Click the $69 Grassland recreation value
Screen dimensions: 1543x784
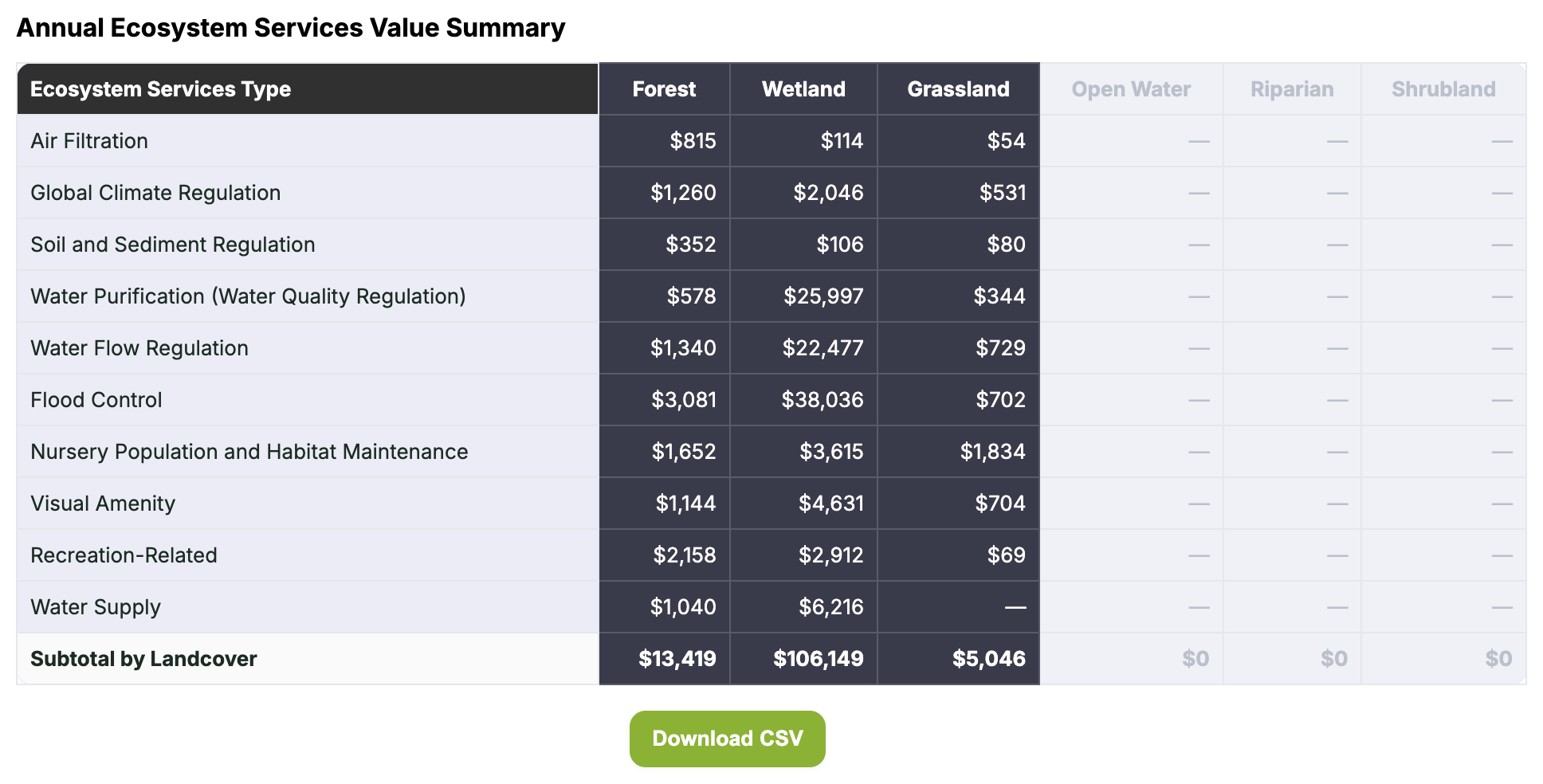(x=1006, y=555)
